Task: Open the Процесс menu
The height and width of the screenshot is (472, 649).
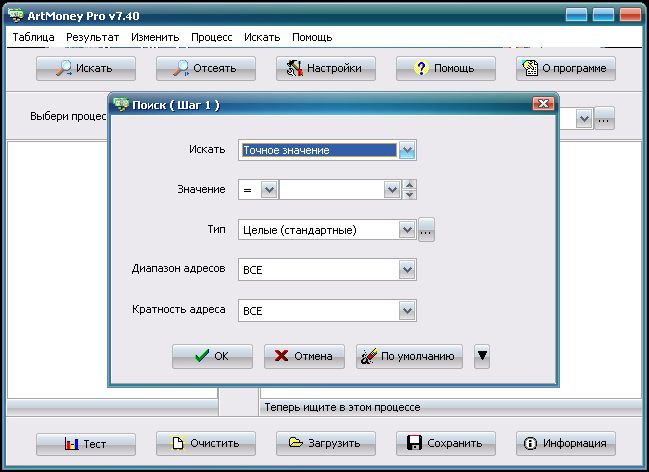Action: point(212,37)
